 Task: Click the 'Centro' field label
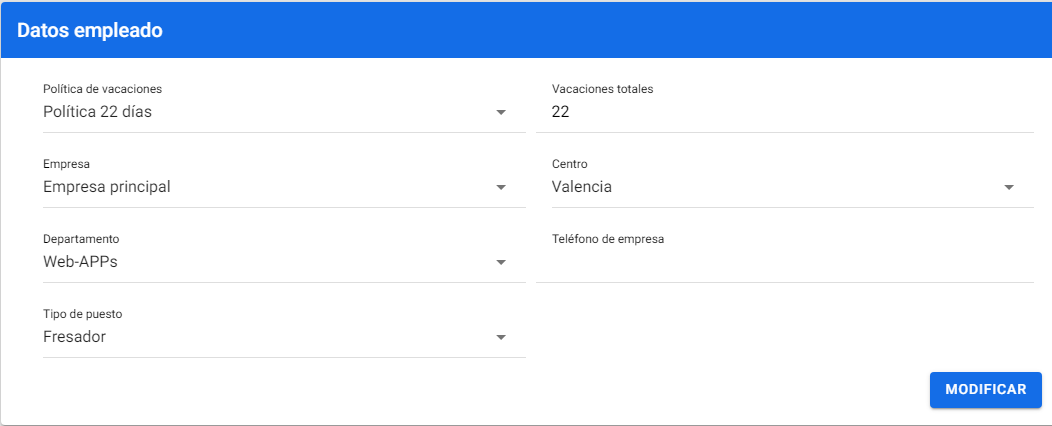pyautogui.click(x=570, y=164)
